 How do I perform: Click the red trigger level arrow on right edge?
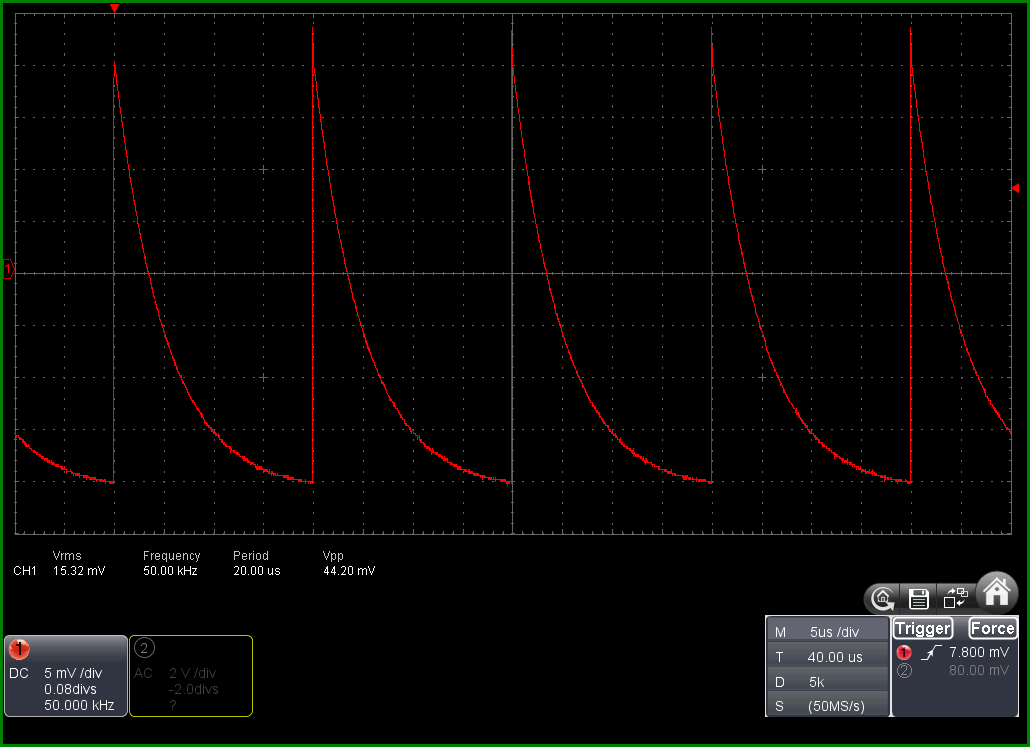point(1015,189)
